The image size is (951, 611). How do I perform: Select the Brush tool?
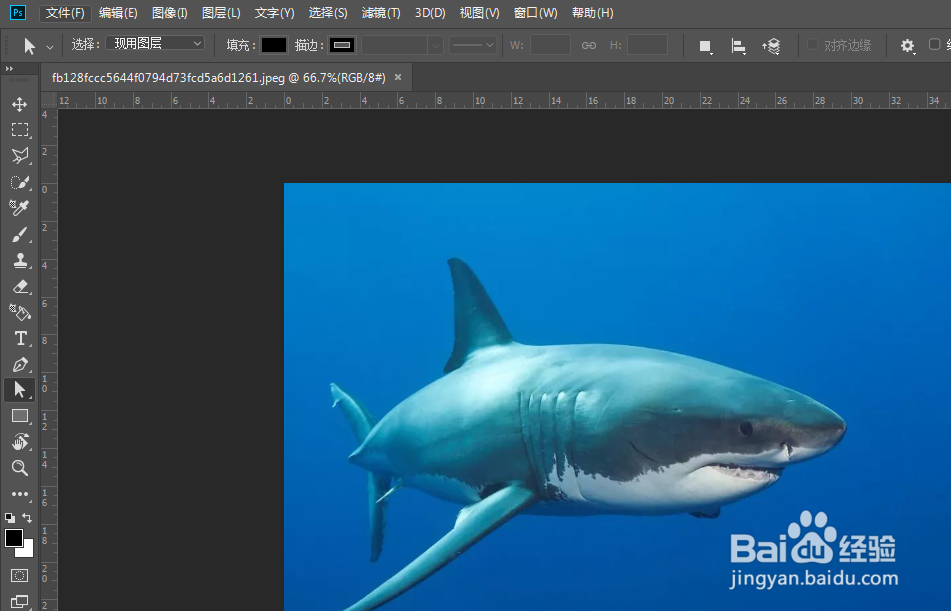19,234
